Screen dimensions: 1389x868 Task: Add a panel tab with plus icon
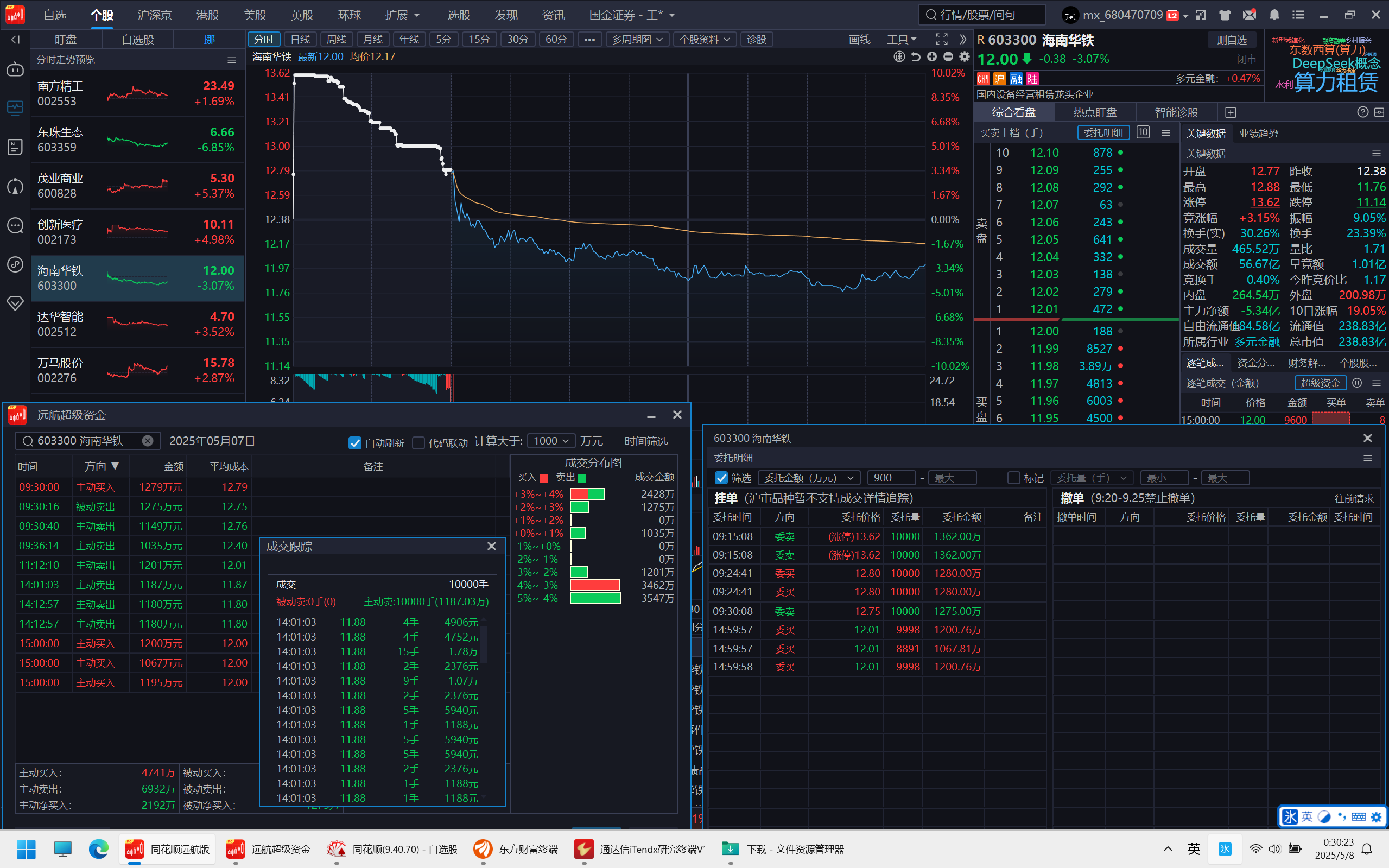point(1230,112)
